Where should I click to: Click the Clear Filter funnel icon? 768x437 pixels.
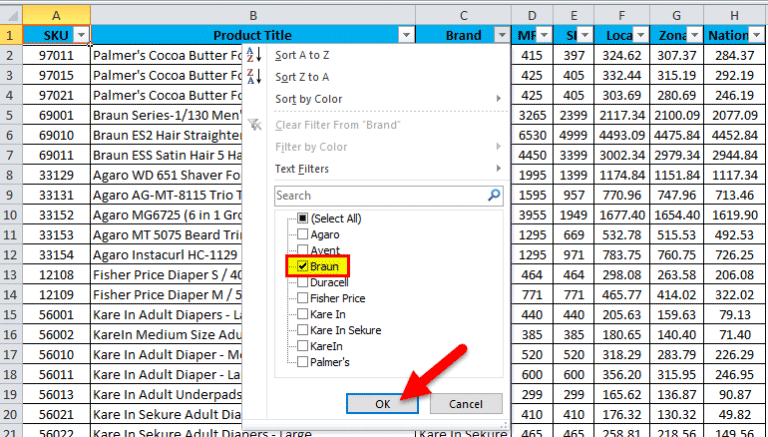[255, 124]
